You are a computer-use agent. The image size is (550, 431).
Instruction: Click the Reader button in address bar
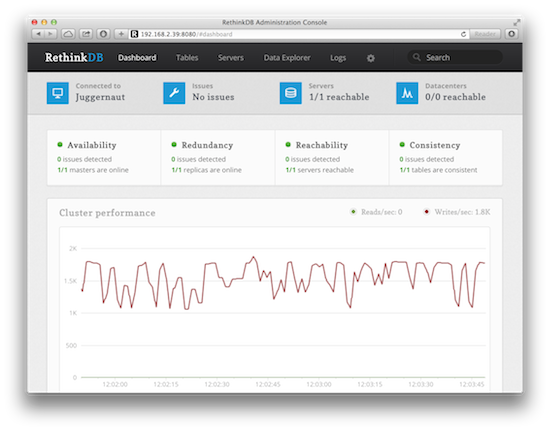coord(485,34)
